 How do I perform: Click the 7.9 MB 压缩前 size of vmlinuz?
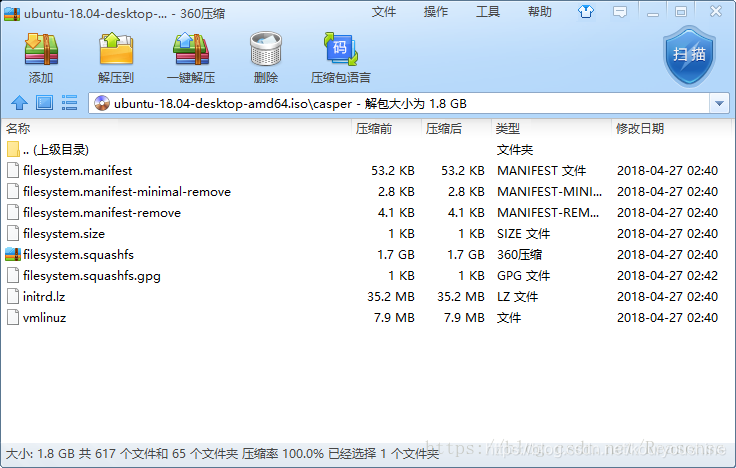(394, 318)
